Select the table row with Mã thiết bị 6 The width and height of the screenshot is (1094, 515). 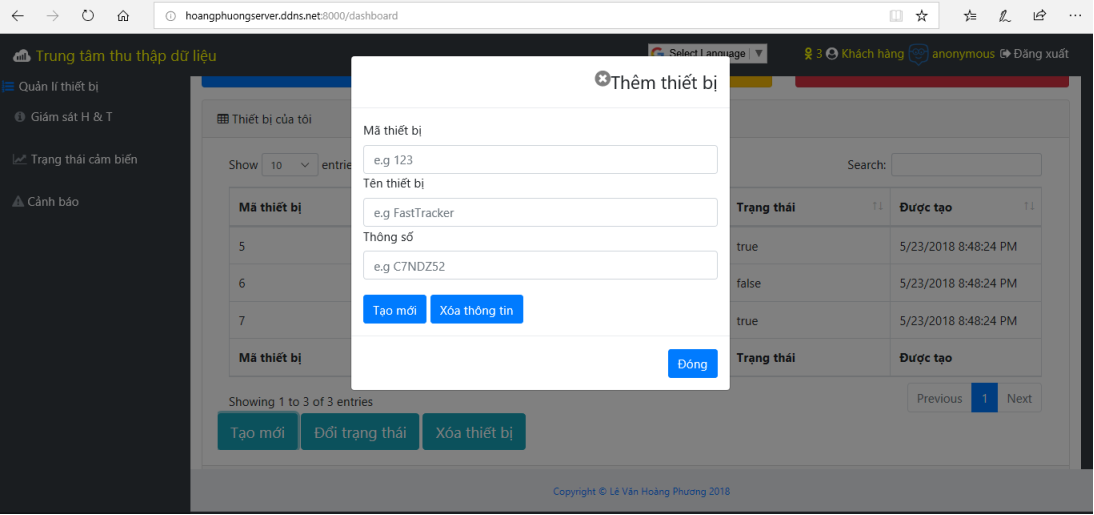click(635, 283)
